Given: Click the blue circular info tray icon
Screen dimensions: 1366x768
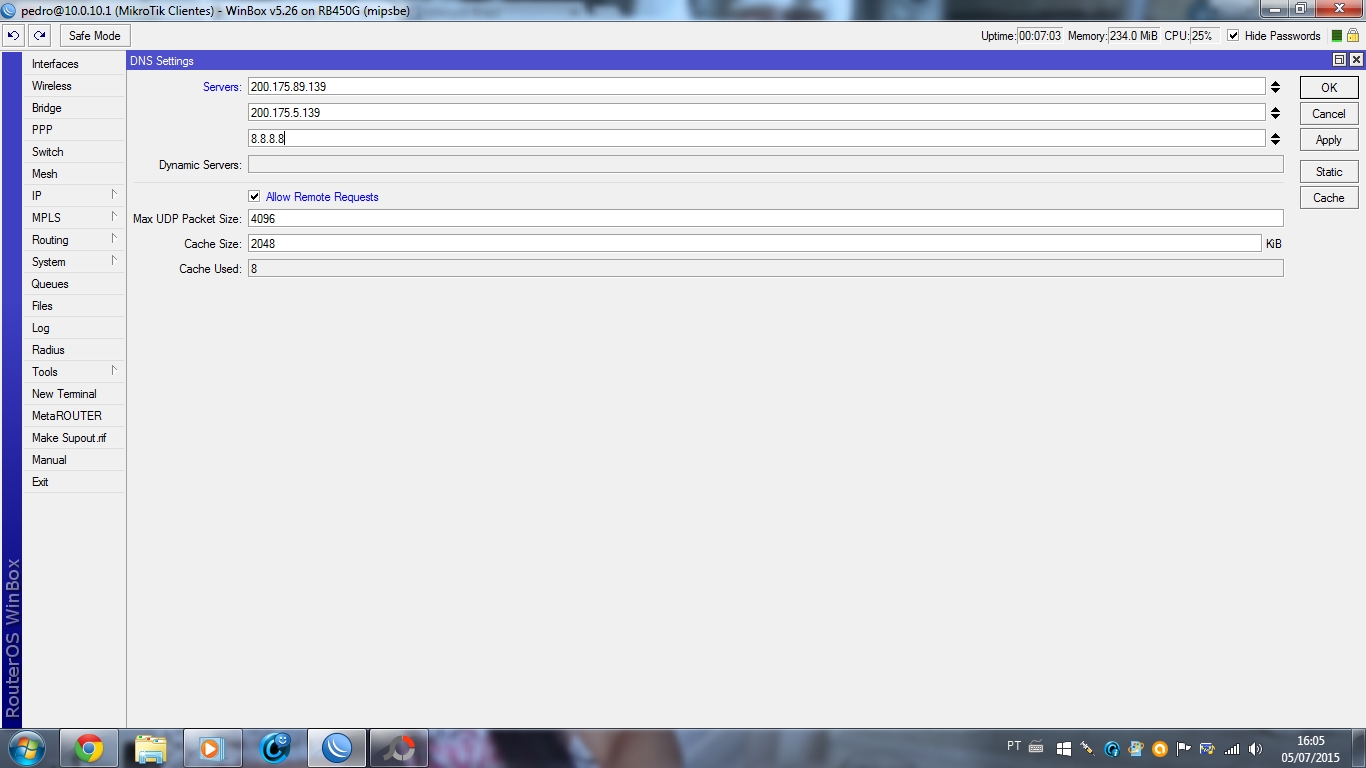Looking at the screenshot, I should (1111, 748).
